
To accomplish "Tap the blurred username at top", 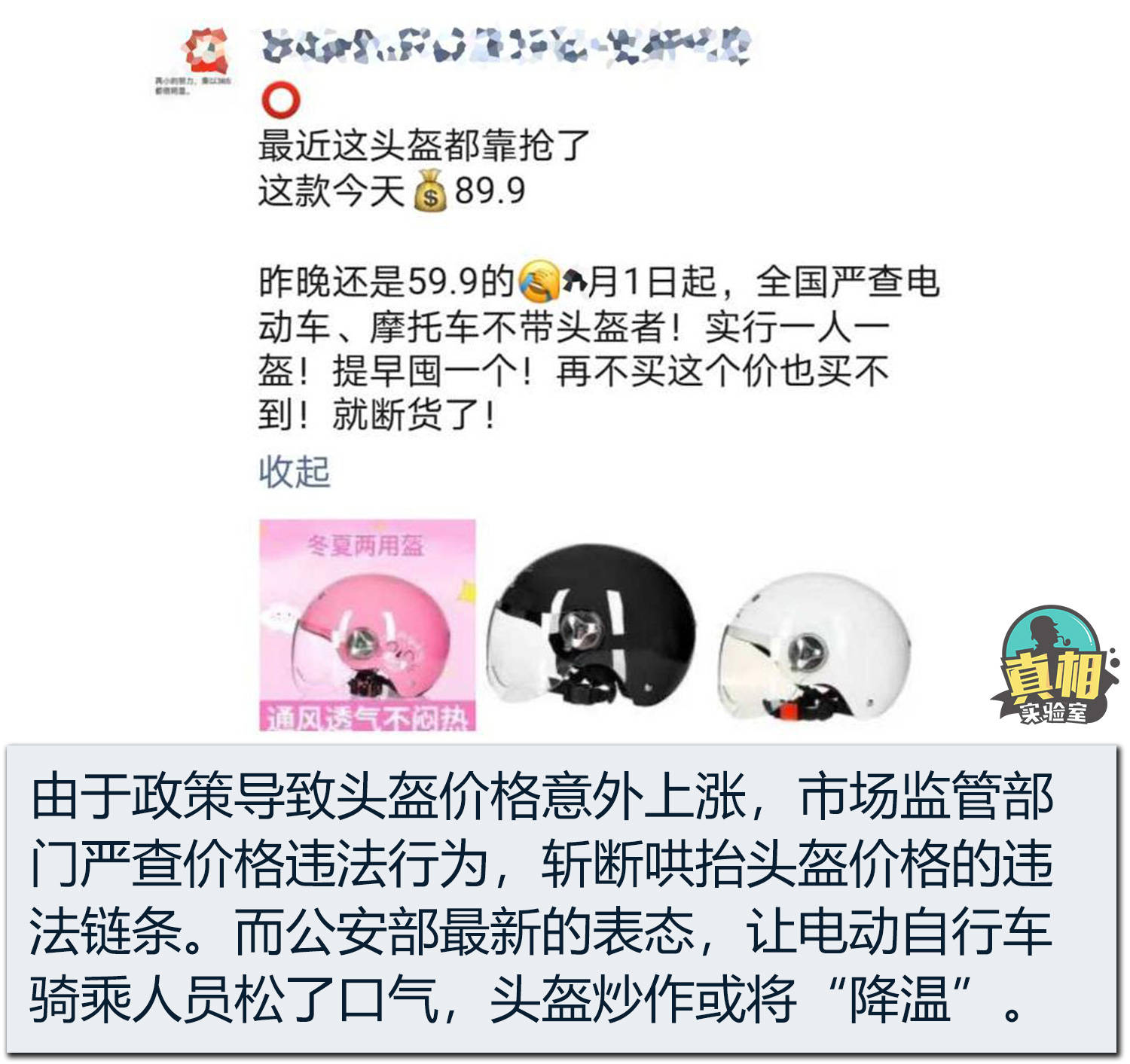I will [x=506, y=46].
